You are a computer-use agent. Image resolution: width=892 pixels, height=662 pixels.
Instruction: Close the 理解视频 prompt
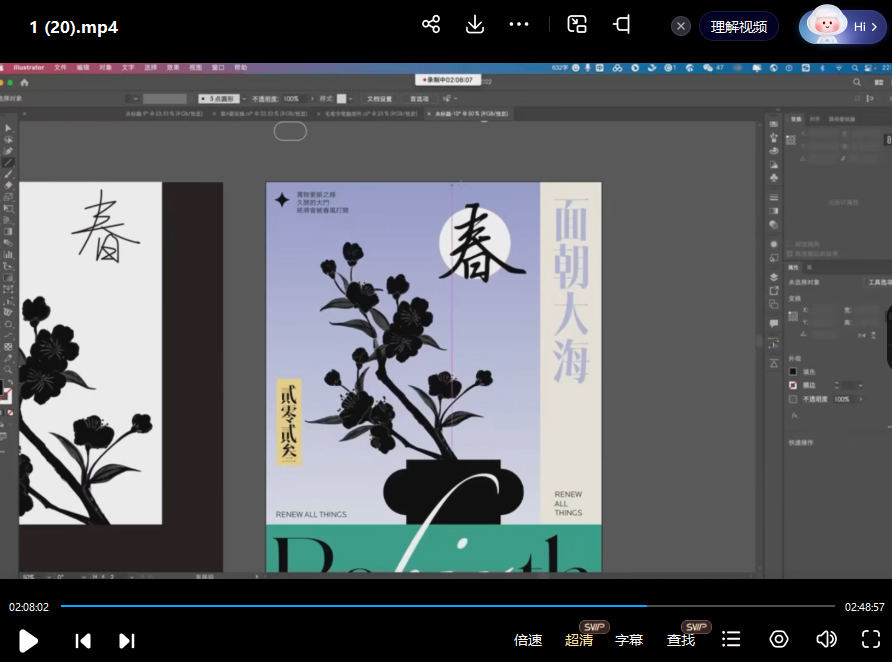681,26
